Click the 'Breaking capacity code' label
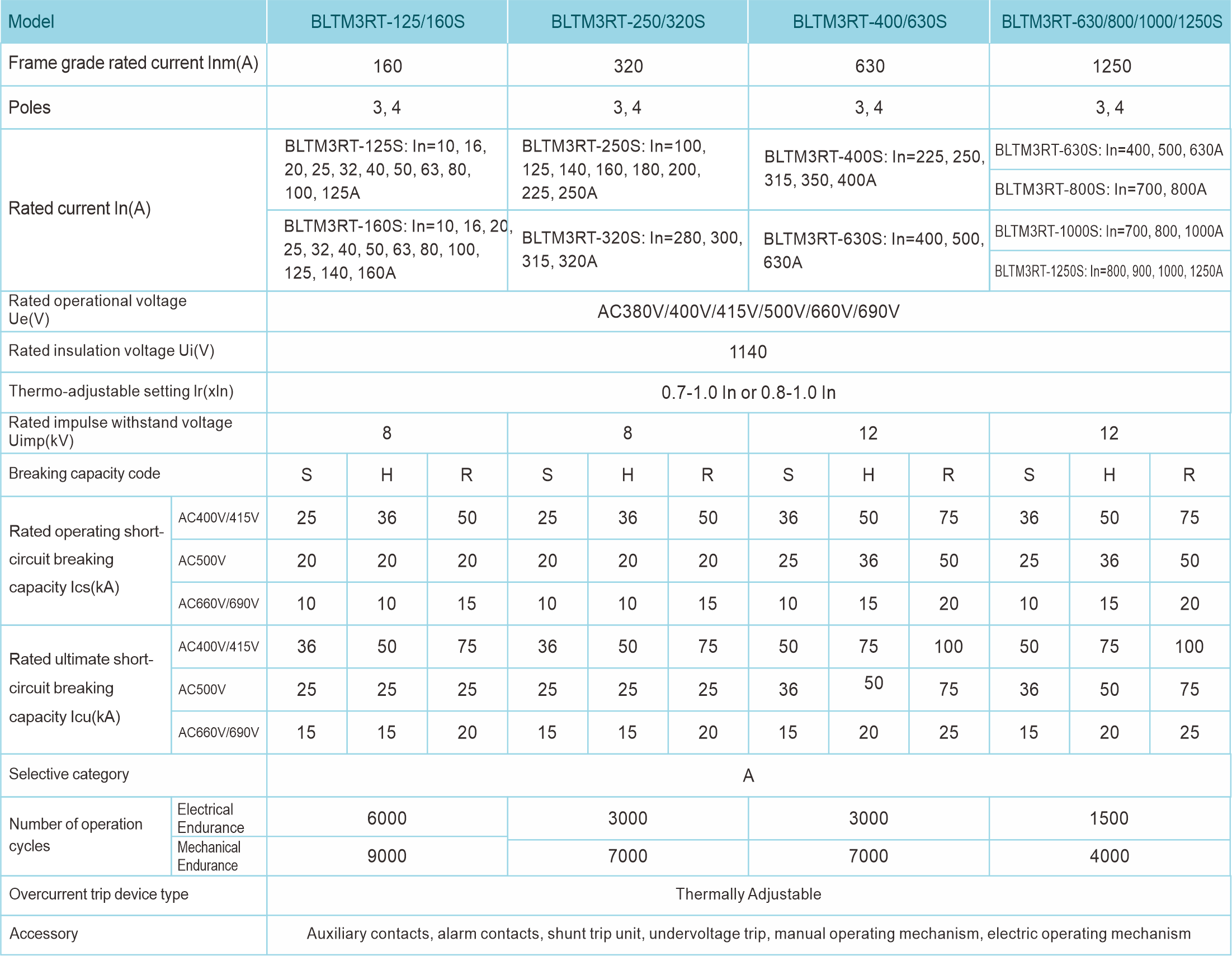Viewport: 1232px width, 956px height. click(x=84, y=473)
